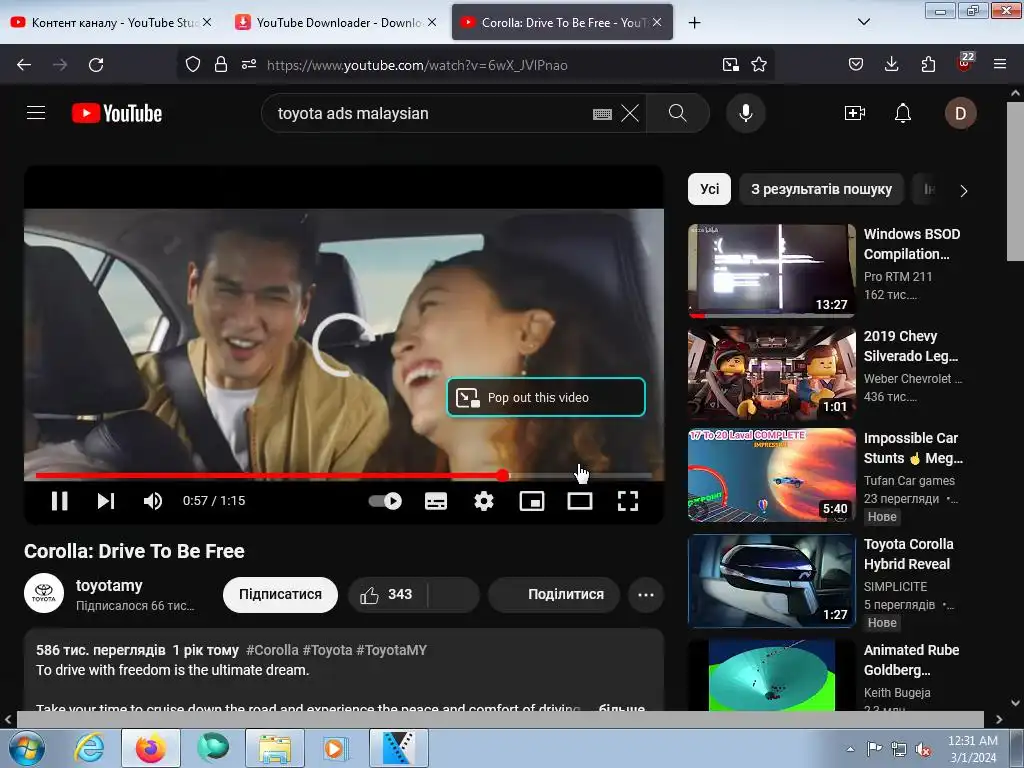Viewport: 1024px width, 768px height.
Task: Click picture-in-picture icon in address bar
Action: tap(730, 64)
